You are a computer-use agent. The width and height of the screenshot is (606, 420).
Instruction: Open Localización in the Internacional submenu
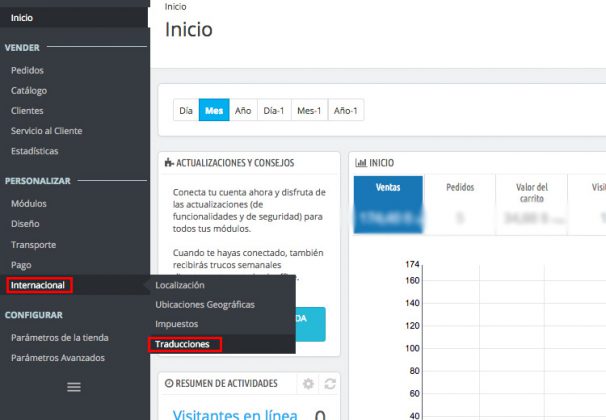pyautogui.click(x=180, y=285)
